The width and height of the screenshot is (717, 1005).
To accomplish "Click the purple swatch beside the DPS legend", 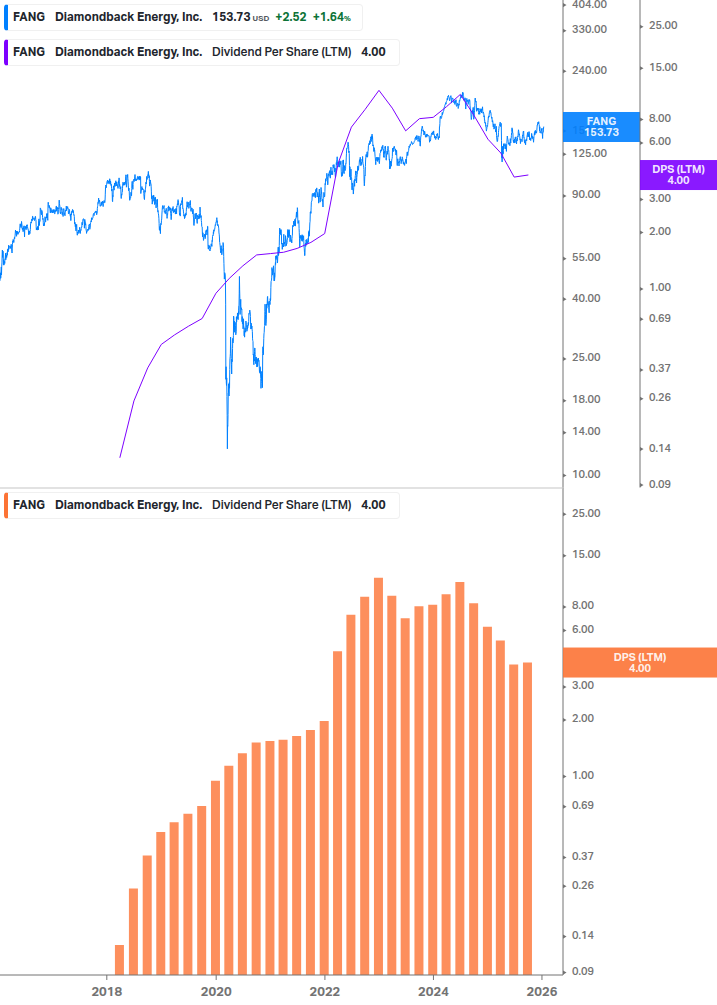I will click(x=7, y=52).
